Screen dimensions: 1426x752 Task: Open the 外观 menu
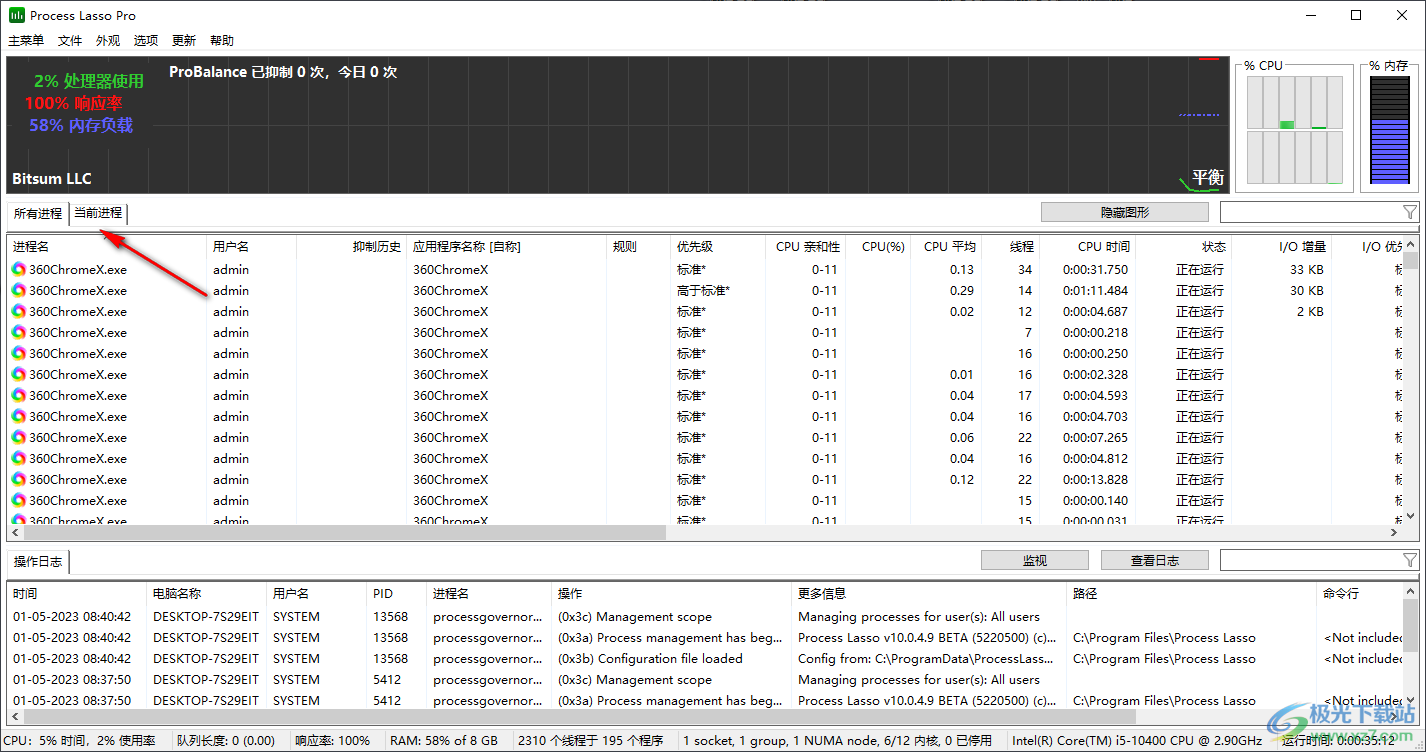[108, 41]
